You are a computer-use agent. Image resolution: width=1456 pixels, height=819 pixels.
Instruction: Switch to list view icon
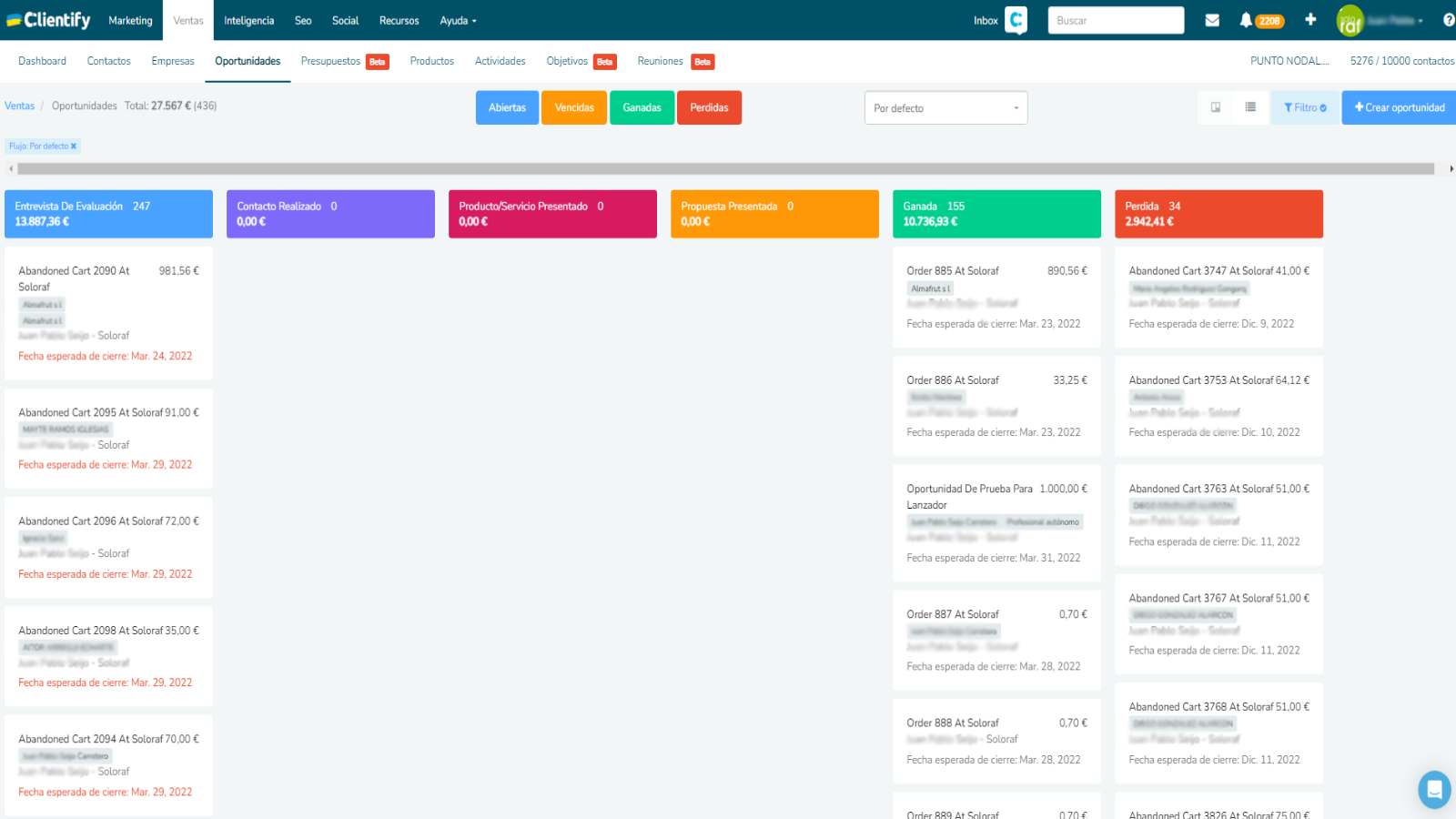click(x=1250, y=107)
